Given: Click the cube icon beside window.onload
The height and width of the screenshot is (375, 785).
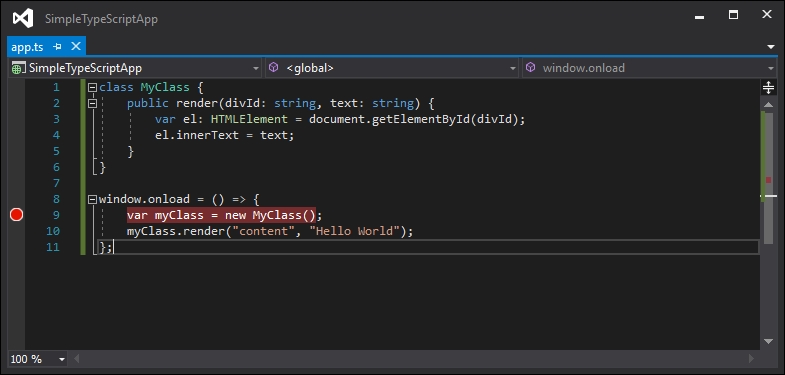Looking at the screenshot, I should point(531,68).
